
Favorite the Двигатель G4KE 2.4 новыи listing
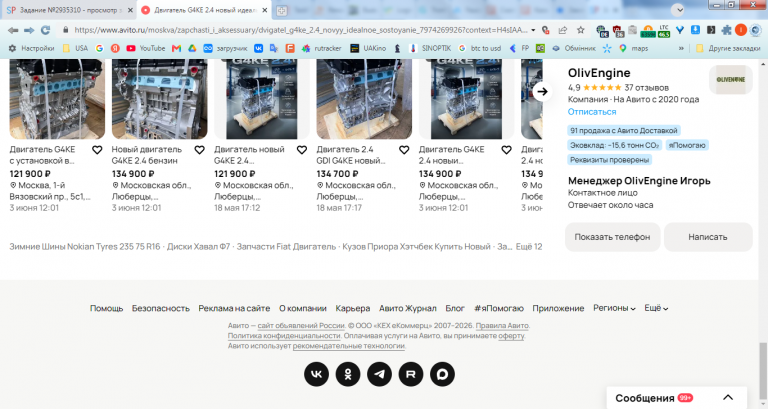click(506, 150)
